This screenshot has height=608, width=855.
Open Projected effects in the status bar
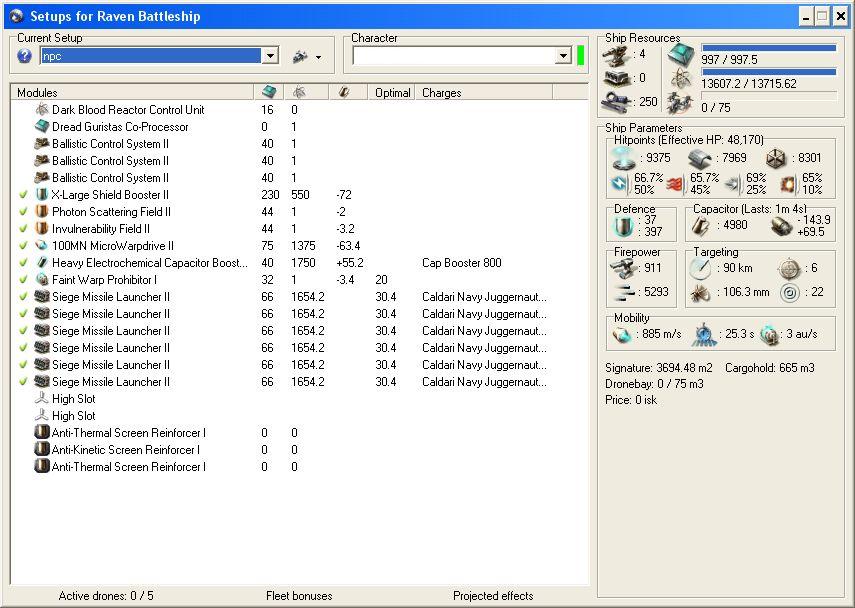[493, 596]
